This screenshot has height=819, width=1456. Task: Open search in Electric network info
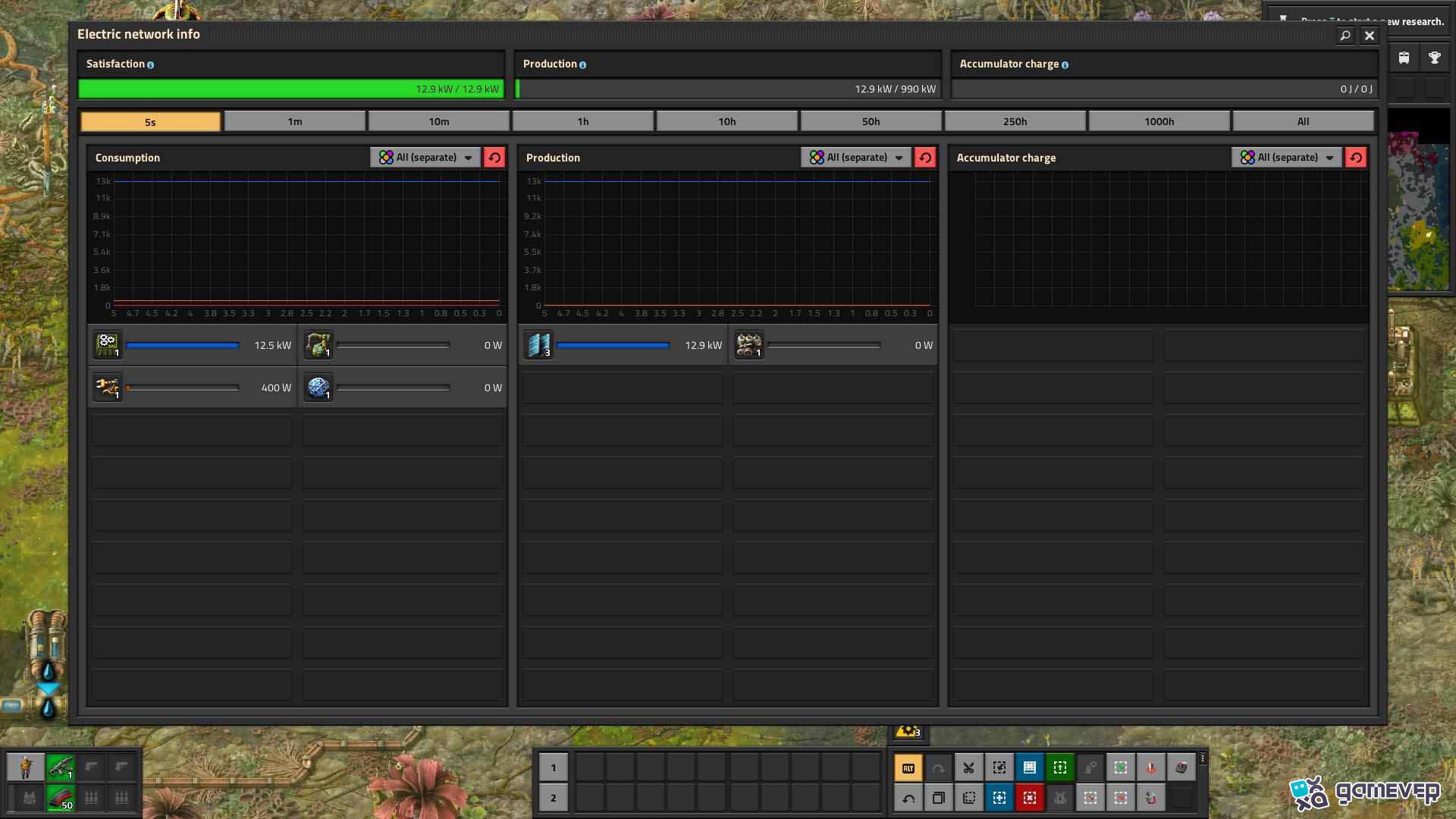[1345, 35]
